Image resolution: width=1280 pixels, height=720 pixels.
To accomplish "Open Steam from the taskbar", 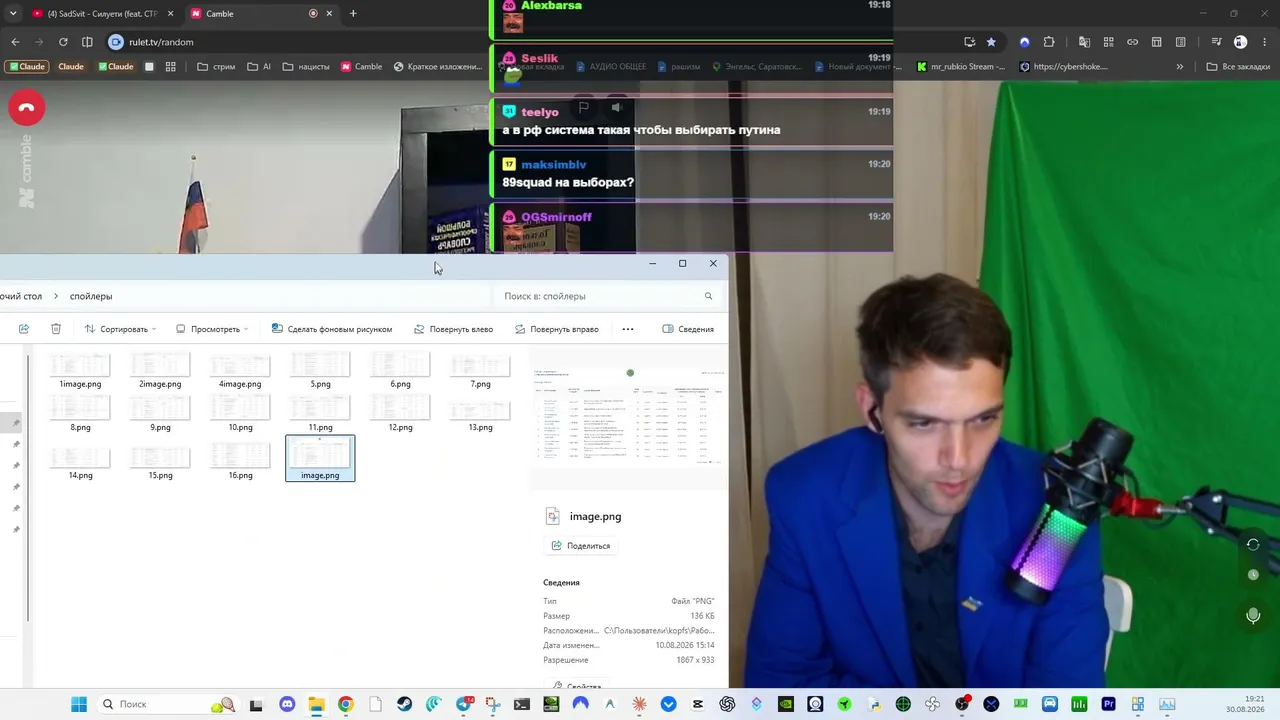I will tap(404, 704).
